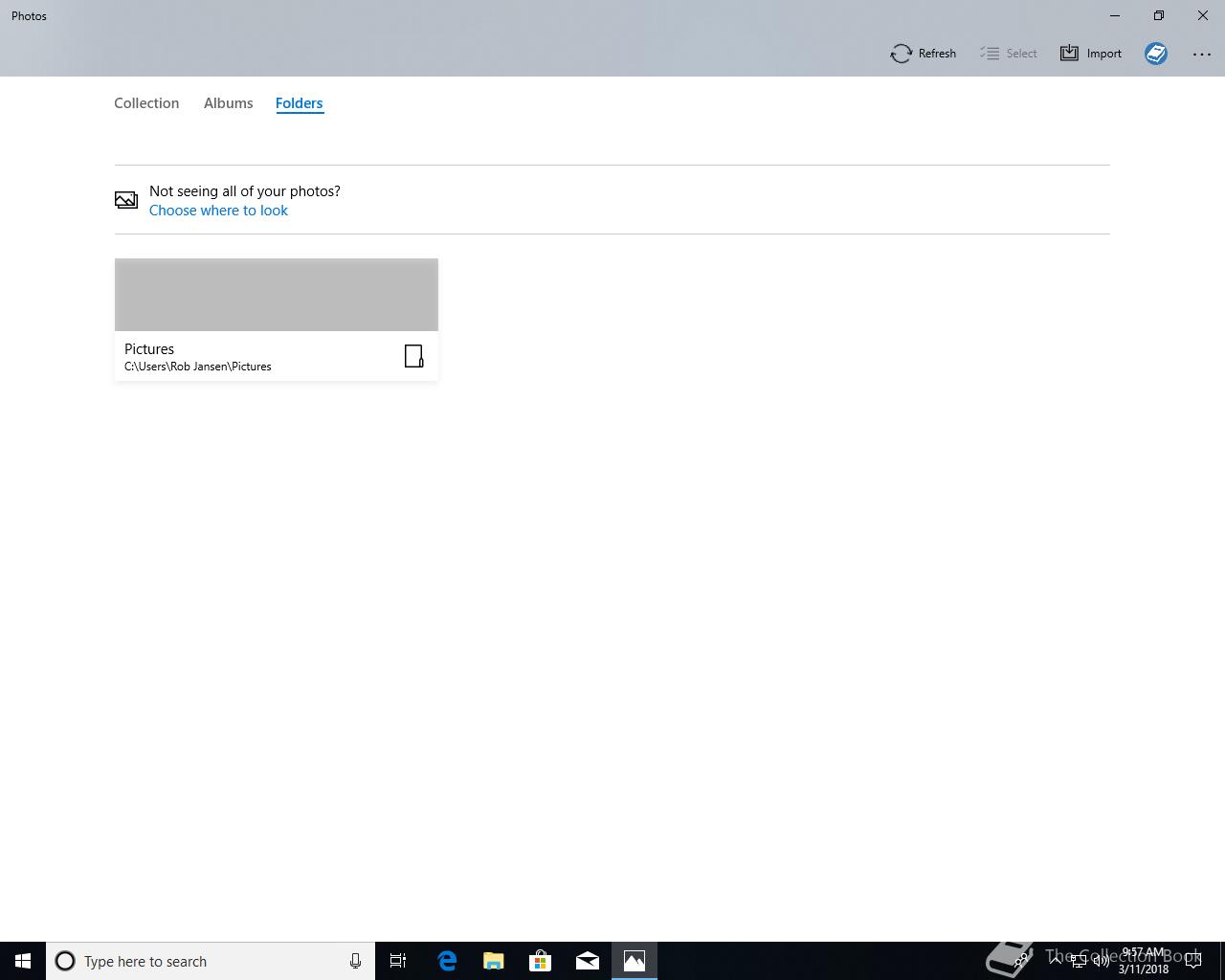Image resolution: width=1225 pixels, height=980 pixels.
Task: Click the Choose where to look link
Action: click(x=218, y=211)
